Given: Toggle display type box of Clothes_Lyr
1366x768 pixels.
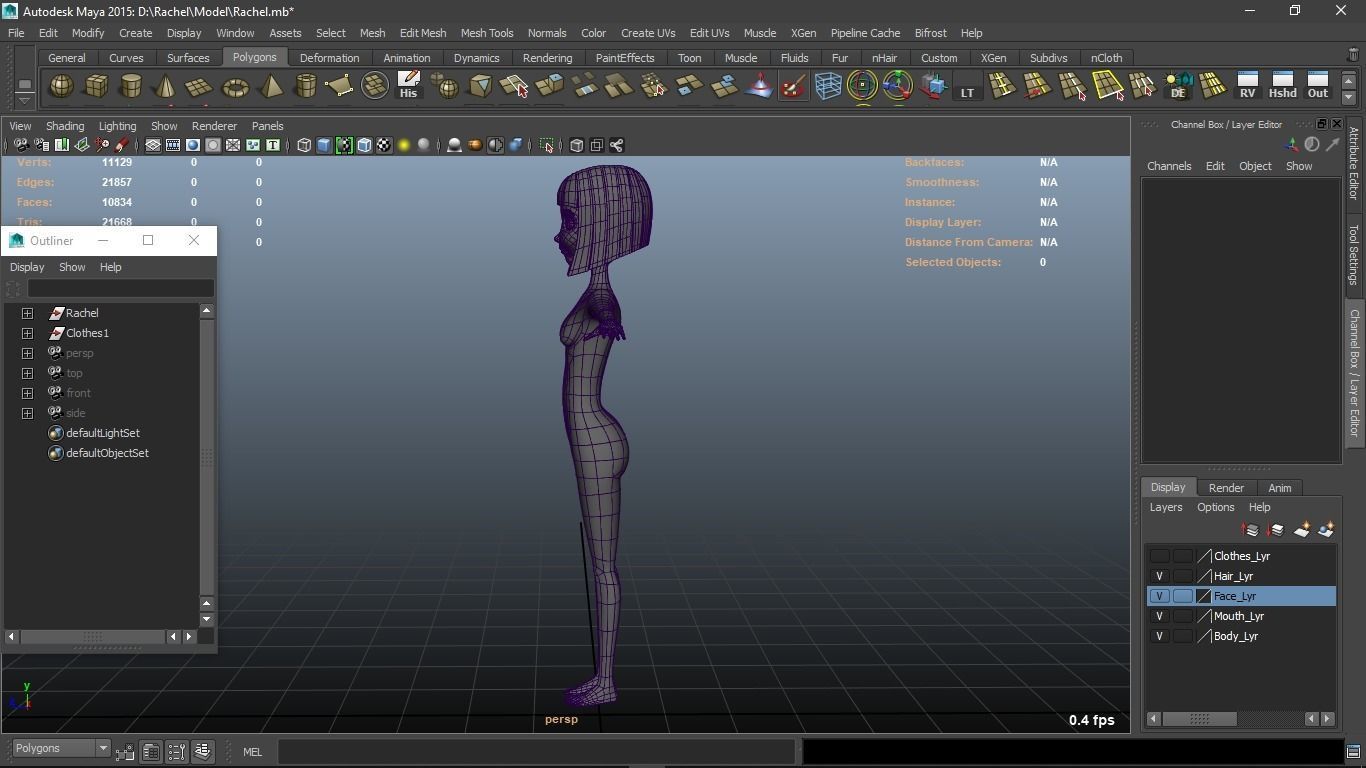Looking at the screenshot, I should 1183,556.
